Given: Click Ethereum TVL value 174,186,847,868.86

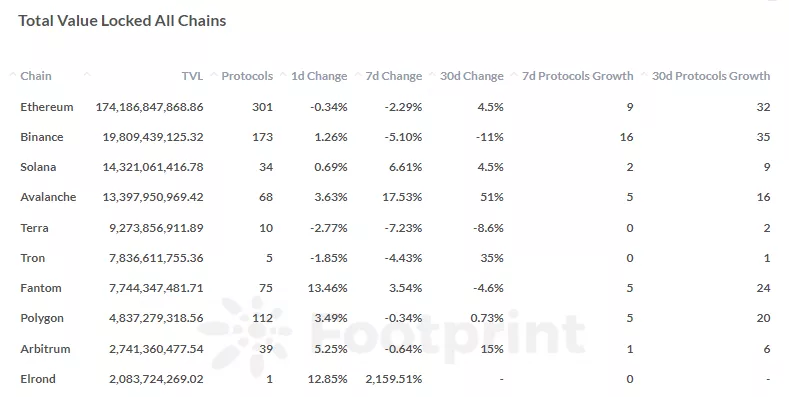Looking at the screenshot, I should click(149, 107).
